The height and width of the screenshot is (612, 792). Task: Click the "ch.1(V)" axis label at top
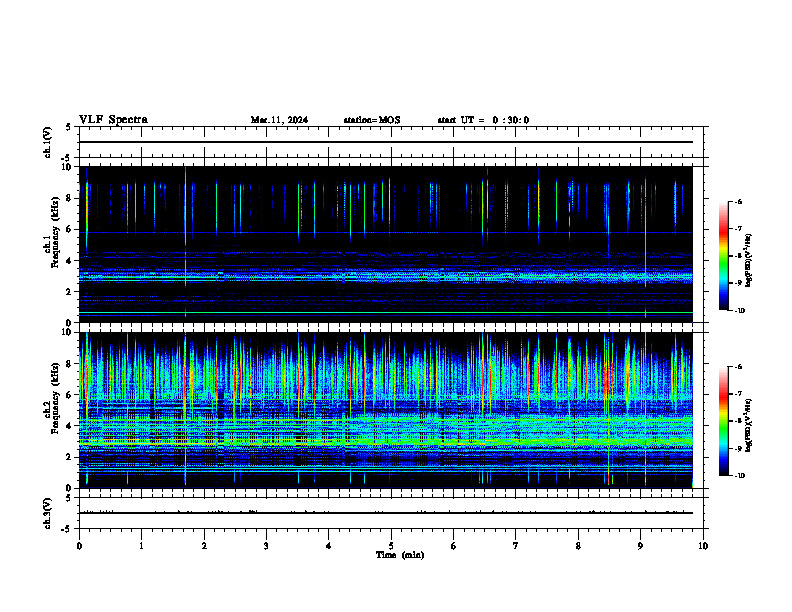[47, 142]
